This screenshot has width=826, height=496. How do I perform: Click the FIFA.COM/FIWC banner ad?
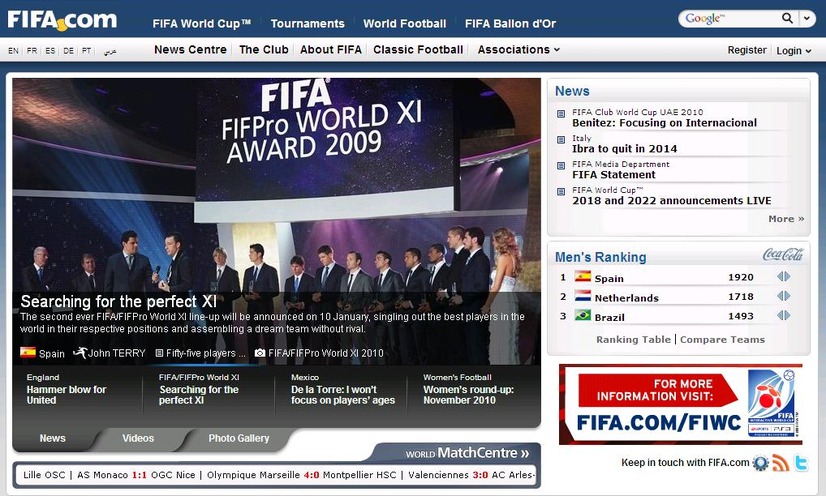681,404
